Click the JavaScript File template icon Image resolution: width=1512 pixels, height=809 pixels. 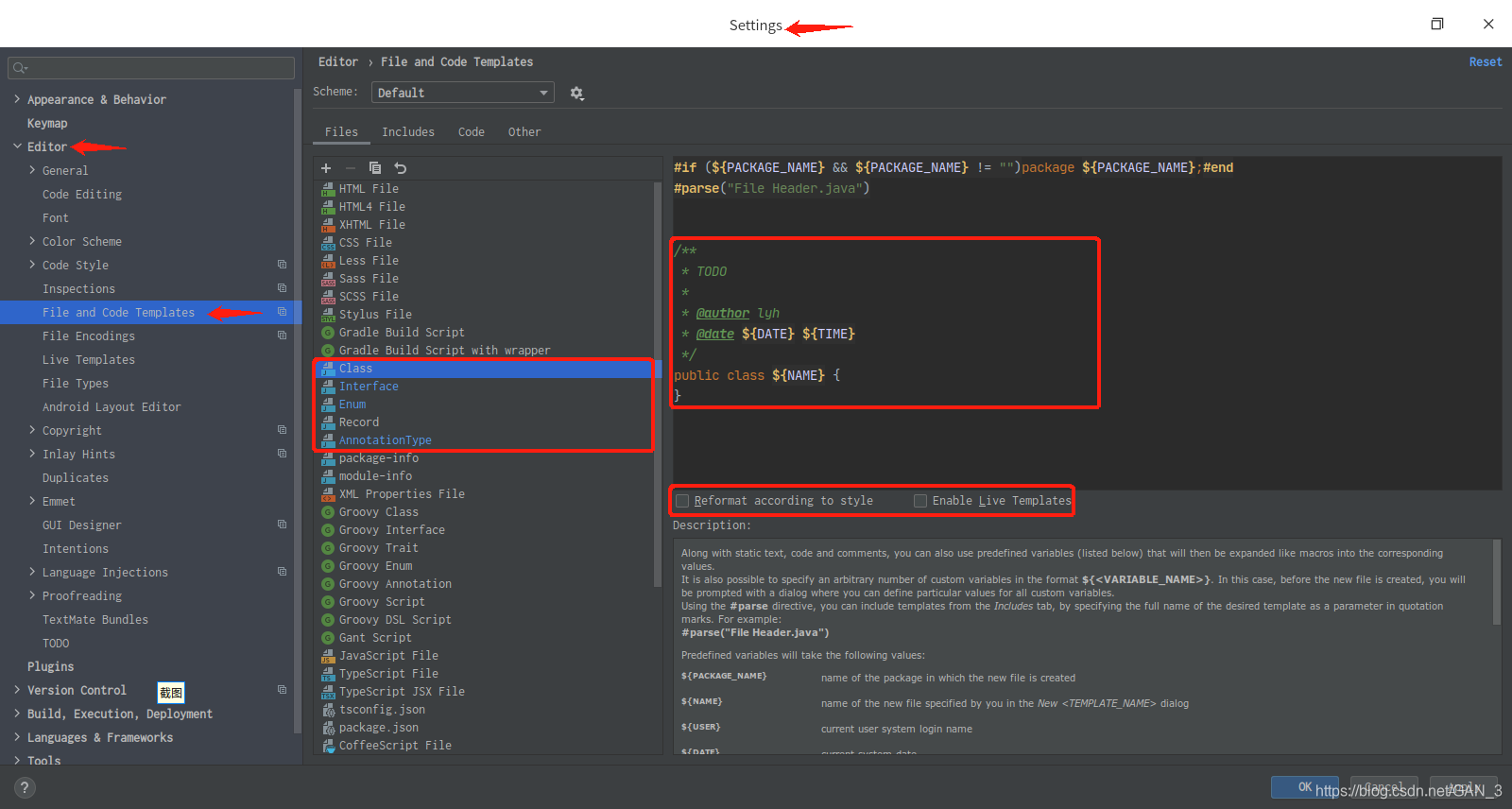(328, 656)
